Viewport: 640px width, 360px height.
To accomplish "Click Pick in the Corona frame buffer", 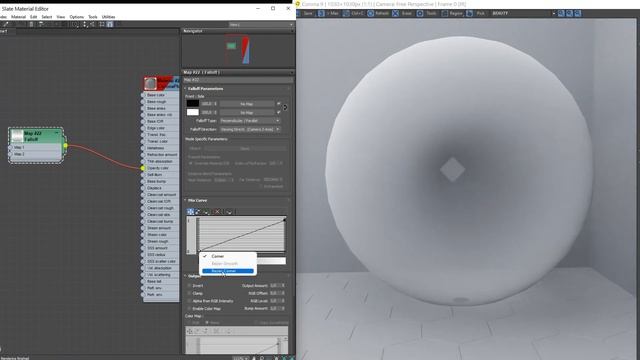I will tap(476, 13).
